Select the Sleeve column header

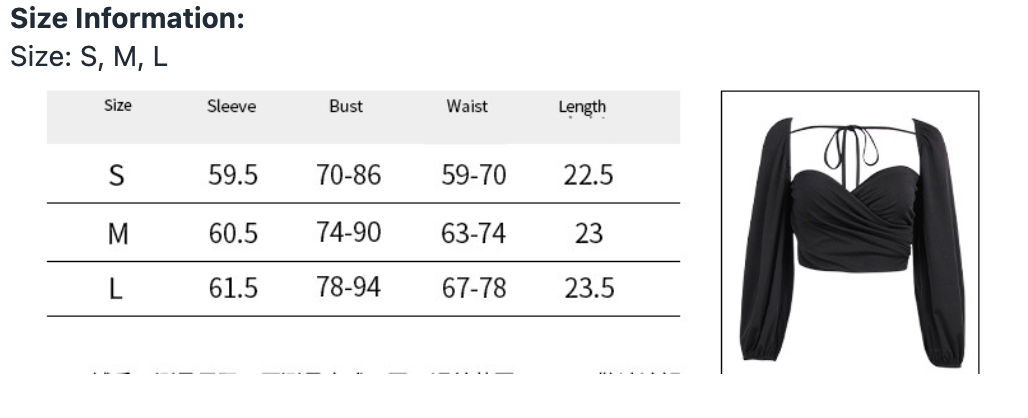tap(231, 106)
